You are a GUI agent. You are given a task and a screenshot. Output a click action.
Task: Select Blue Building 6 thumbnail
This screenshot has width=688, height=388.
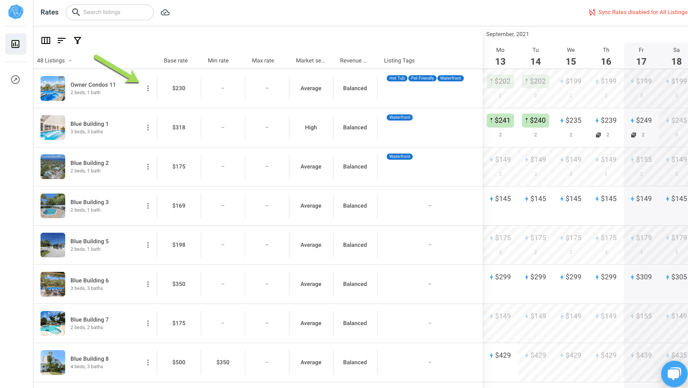(53, 284)
